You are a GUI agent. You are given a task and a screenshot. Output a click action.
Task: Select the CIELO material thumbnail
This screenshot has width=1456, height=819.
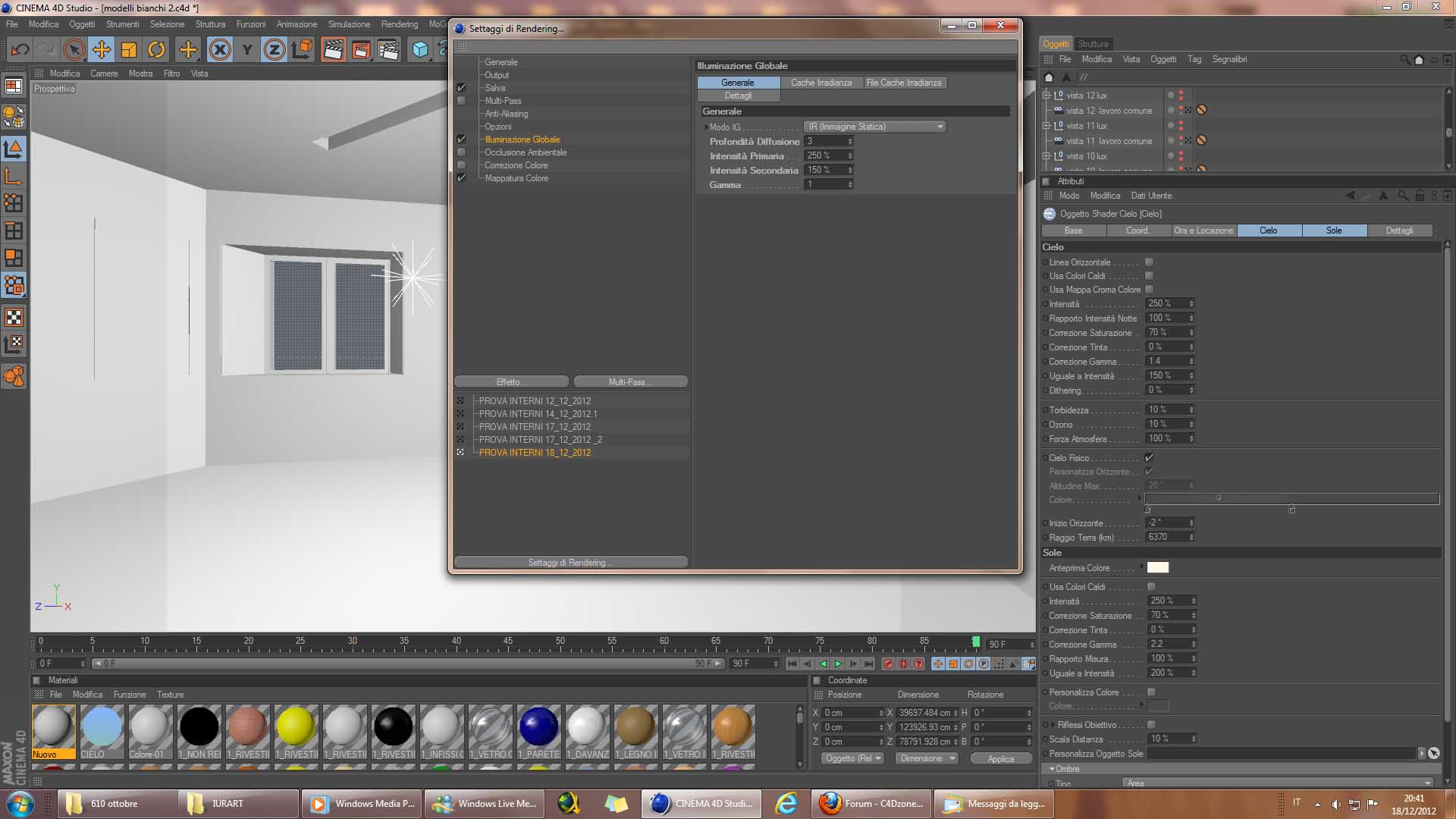tap(101, 726)
